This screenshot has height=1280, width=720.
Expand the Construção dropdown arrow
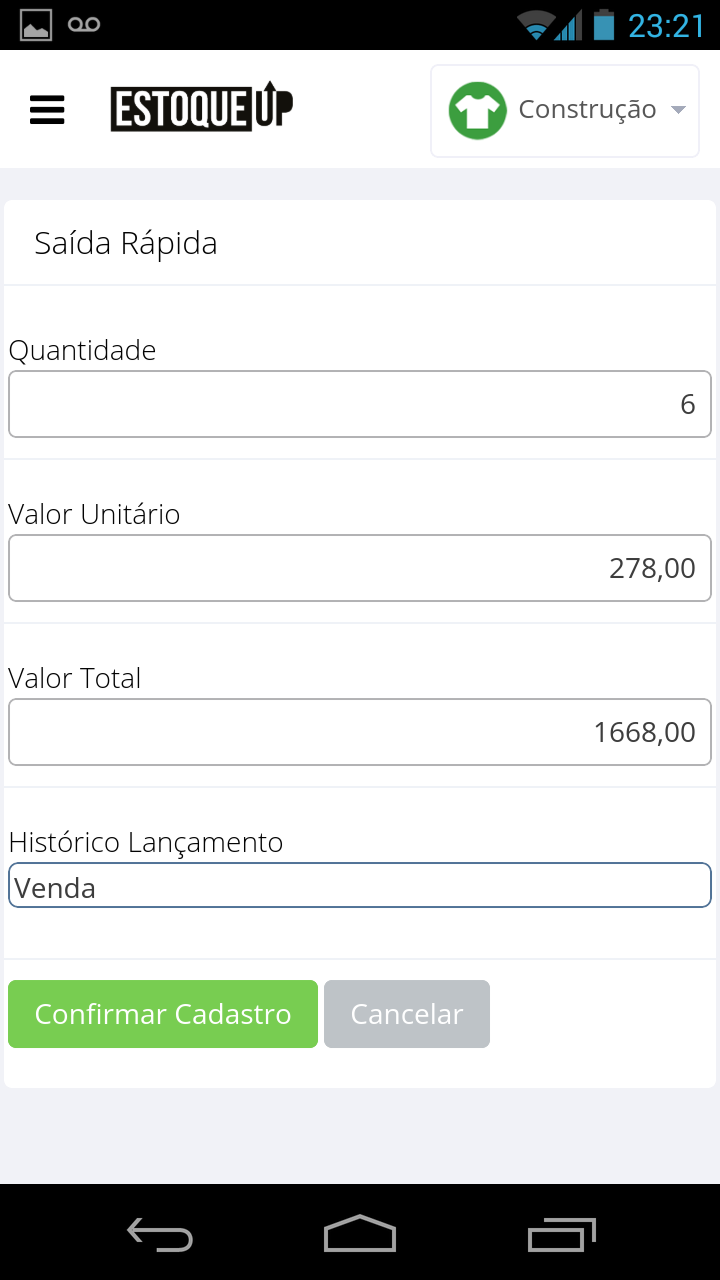coord(678,110)
